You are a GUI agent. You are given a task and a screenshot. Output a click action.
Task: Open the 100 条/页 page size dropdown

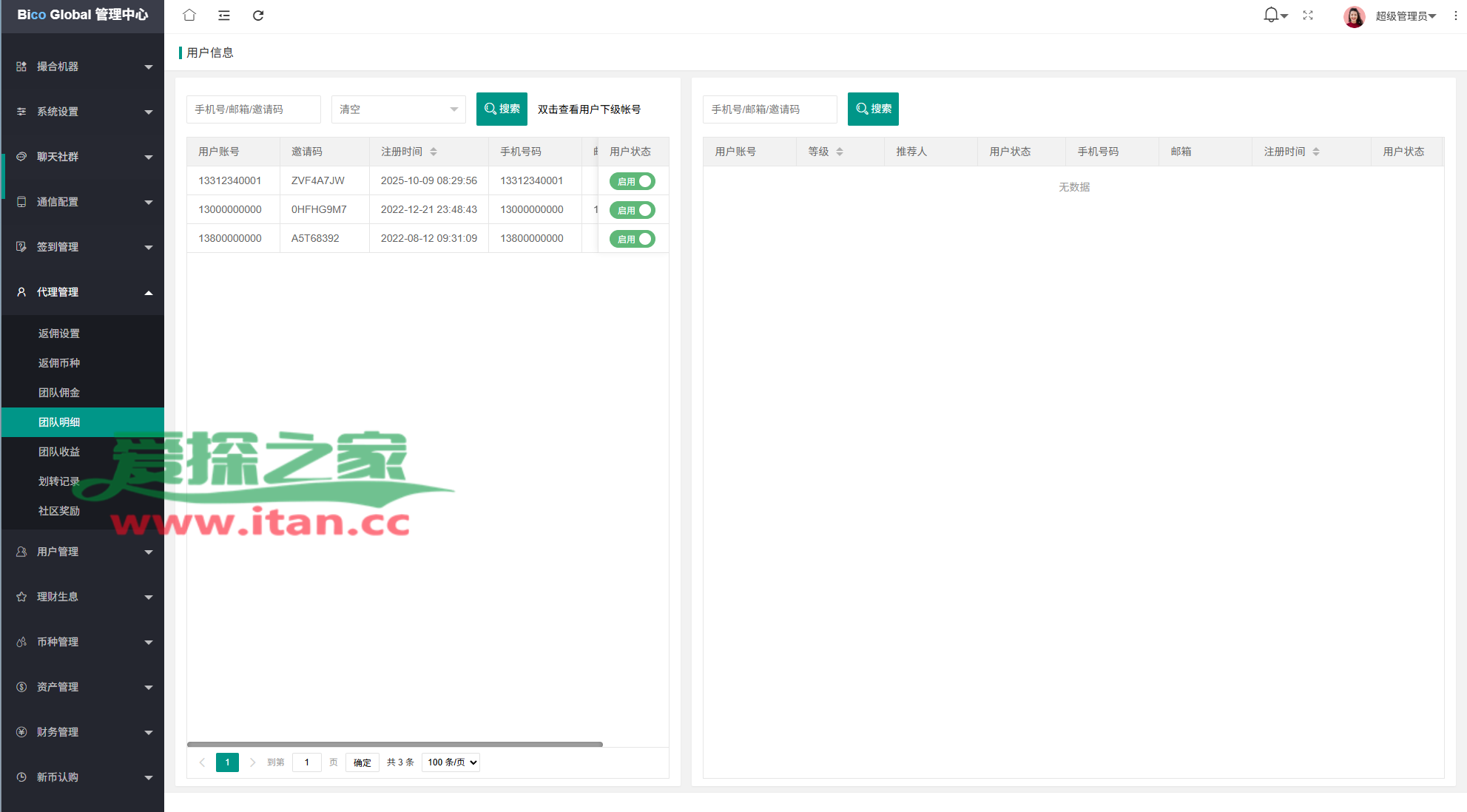451,762
